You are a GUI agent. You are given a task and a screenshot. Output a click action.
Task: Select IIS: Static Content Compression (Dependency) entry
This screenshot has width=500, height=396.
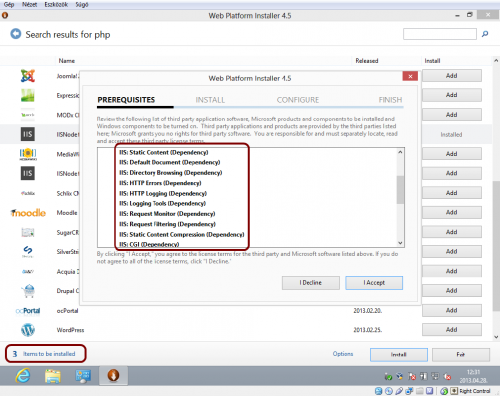coord(182,234)
